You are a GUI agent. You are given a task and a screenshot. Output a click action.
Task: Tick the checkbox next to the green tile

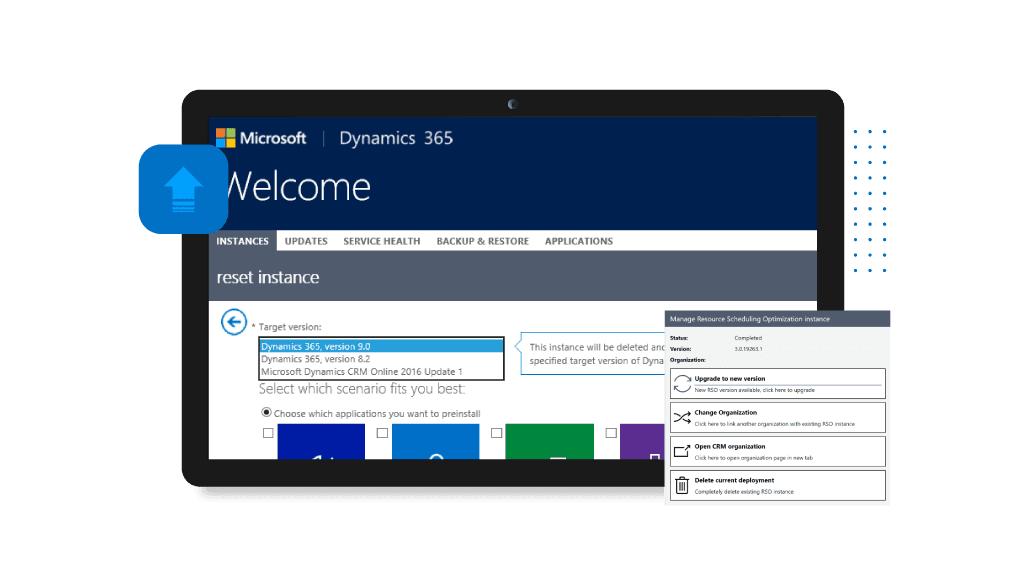tap(496, 433)
